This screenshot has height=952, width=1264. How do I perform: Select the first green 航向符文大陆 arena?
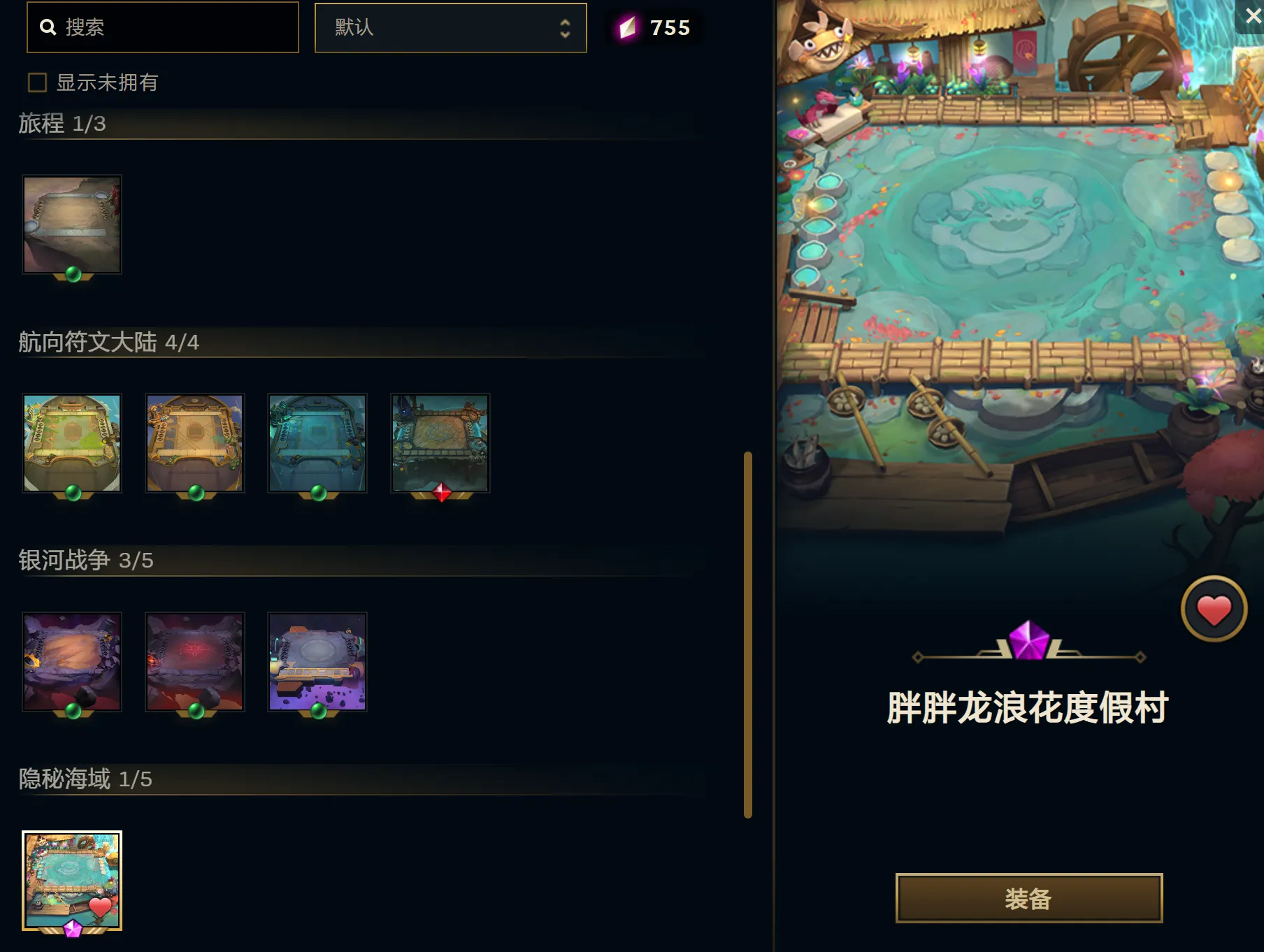click(72, 443)
